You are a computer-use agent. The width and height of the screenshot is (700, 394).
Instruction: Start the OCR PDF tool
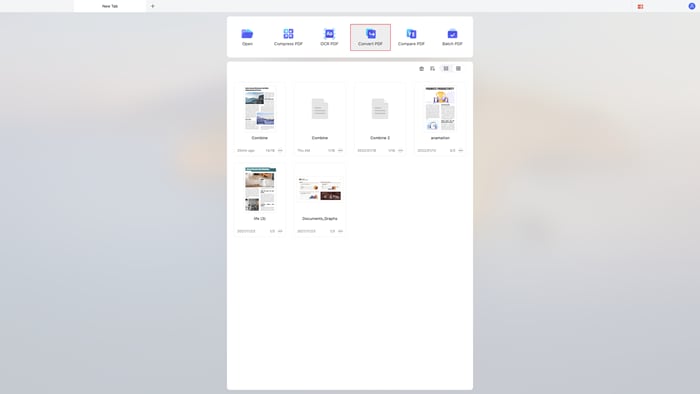coord(329,37)
